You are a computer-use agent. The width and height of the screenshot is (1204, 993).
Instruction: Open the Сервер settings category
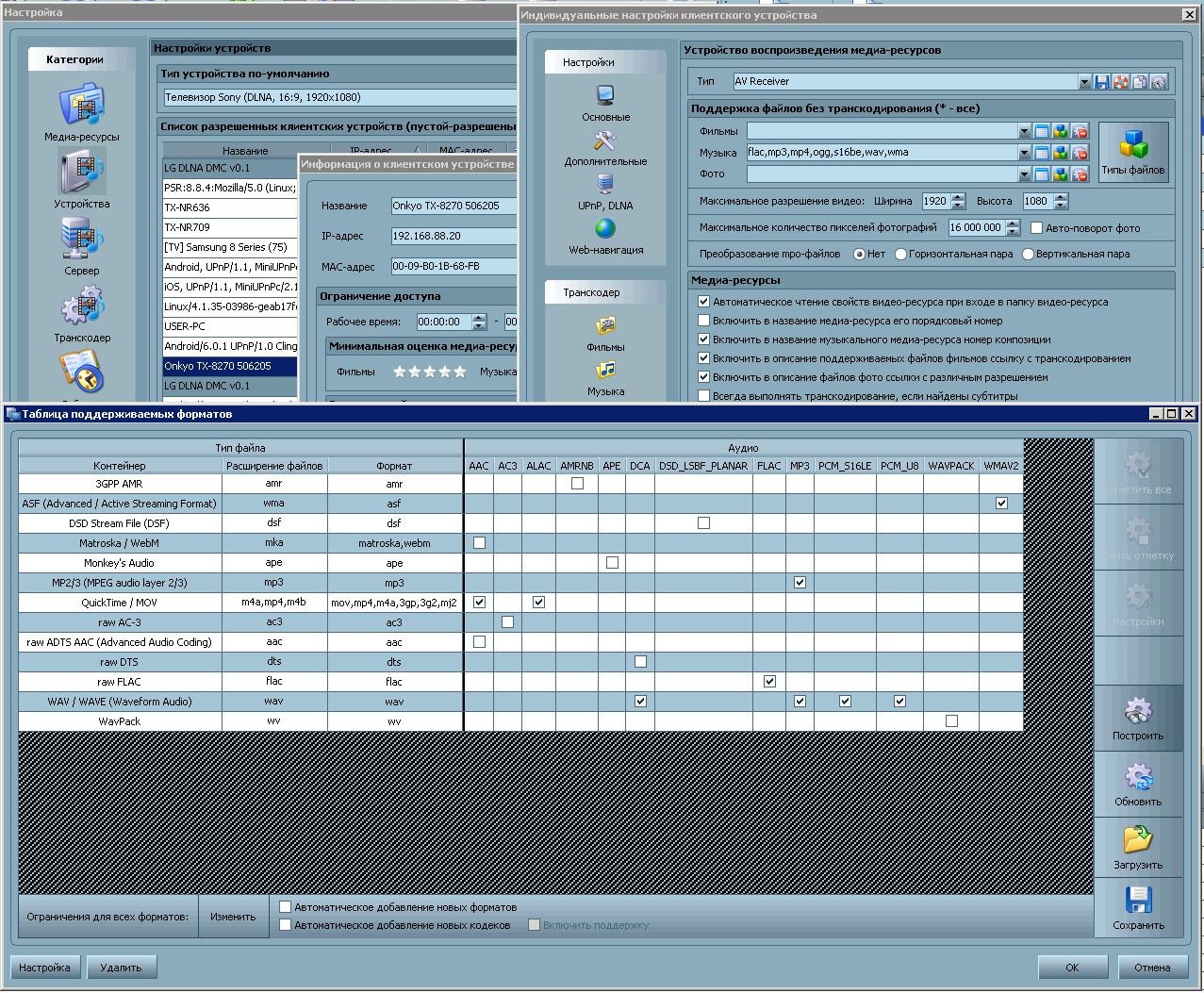(82, 240)
